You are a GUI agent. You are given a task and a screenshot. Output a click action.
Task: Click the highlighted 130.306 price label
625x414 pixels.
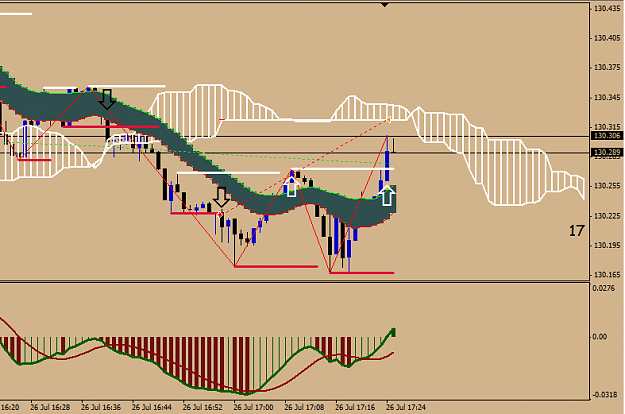607,136
